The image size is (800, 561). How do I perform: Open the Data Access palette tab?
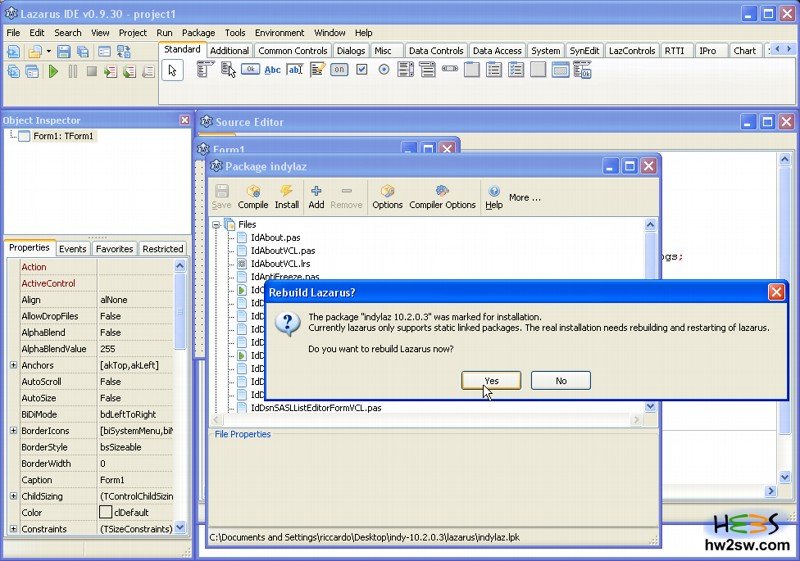coord(497,50)
